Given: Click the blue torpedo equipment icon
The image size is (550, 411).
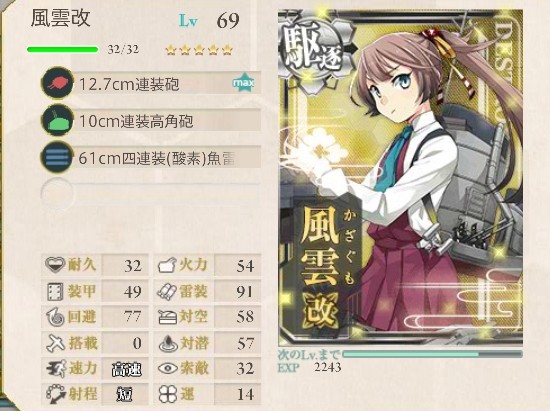Looking at the screenshot, I should [x=57, y=157].
